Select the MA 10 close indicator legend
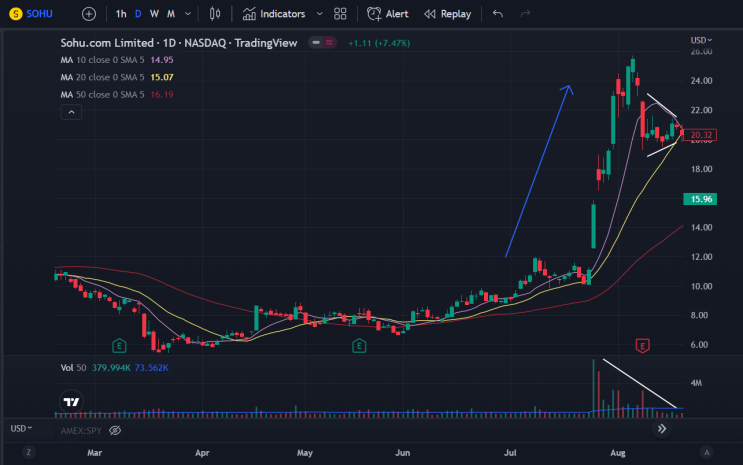This screenshot has height=465, width=743. (102, 60)
